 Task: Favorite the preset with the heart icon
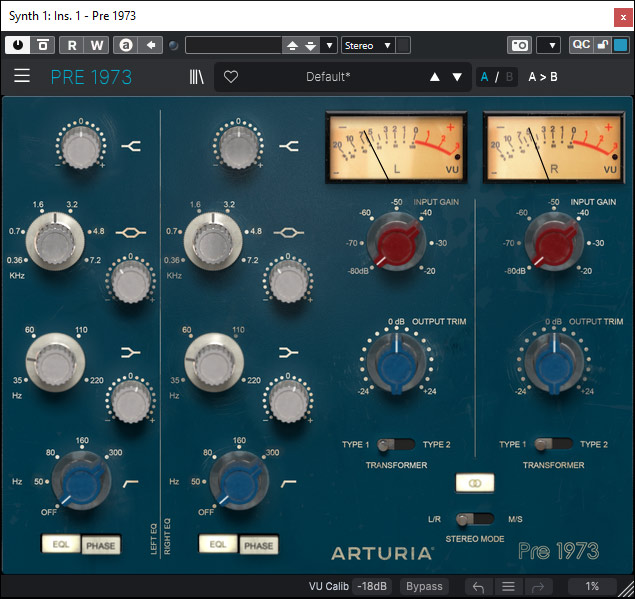point(231,77)
